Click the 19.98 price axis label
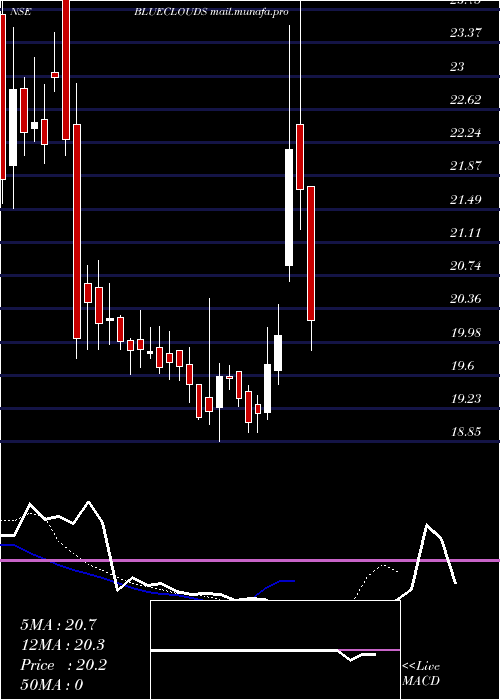The image size is (500, 700). click(x=466, y=333)
